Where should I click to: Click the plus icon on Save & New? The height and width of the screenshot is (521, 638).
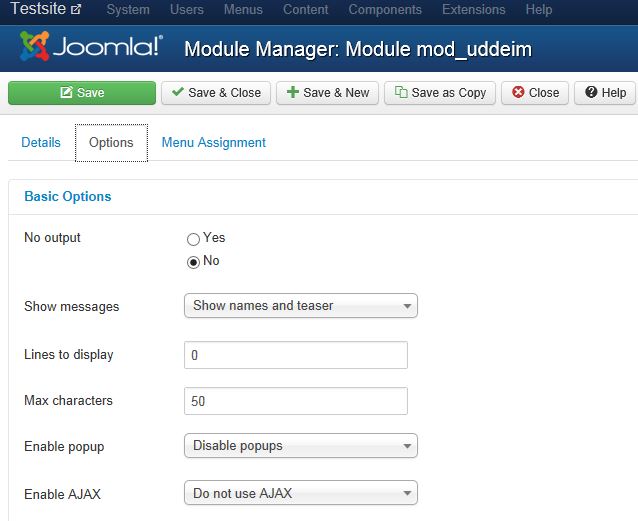point(293,92)
